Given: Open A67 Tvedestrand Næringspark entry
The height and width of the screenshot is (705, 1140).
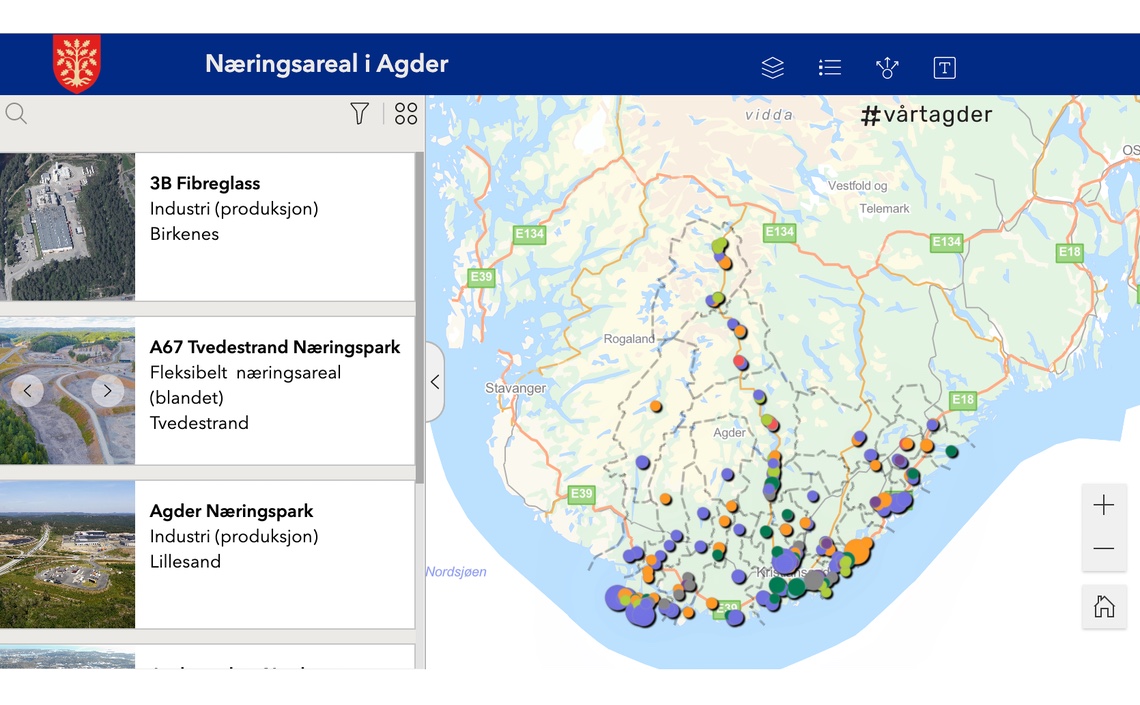Looking at the screenshot, I should pos(275,347).
